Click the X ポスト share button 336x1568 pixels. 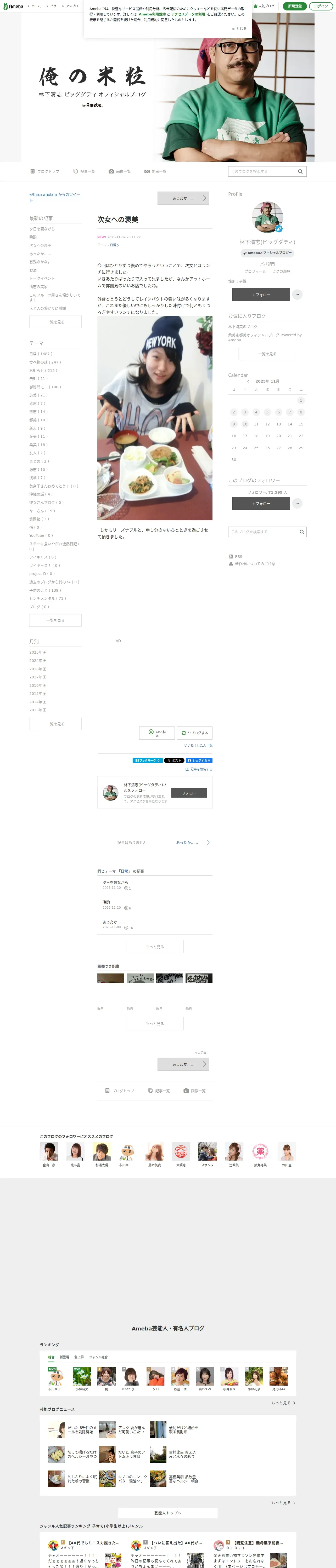point(174,760)
